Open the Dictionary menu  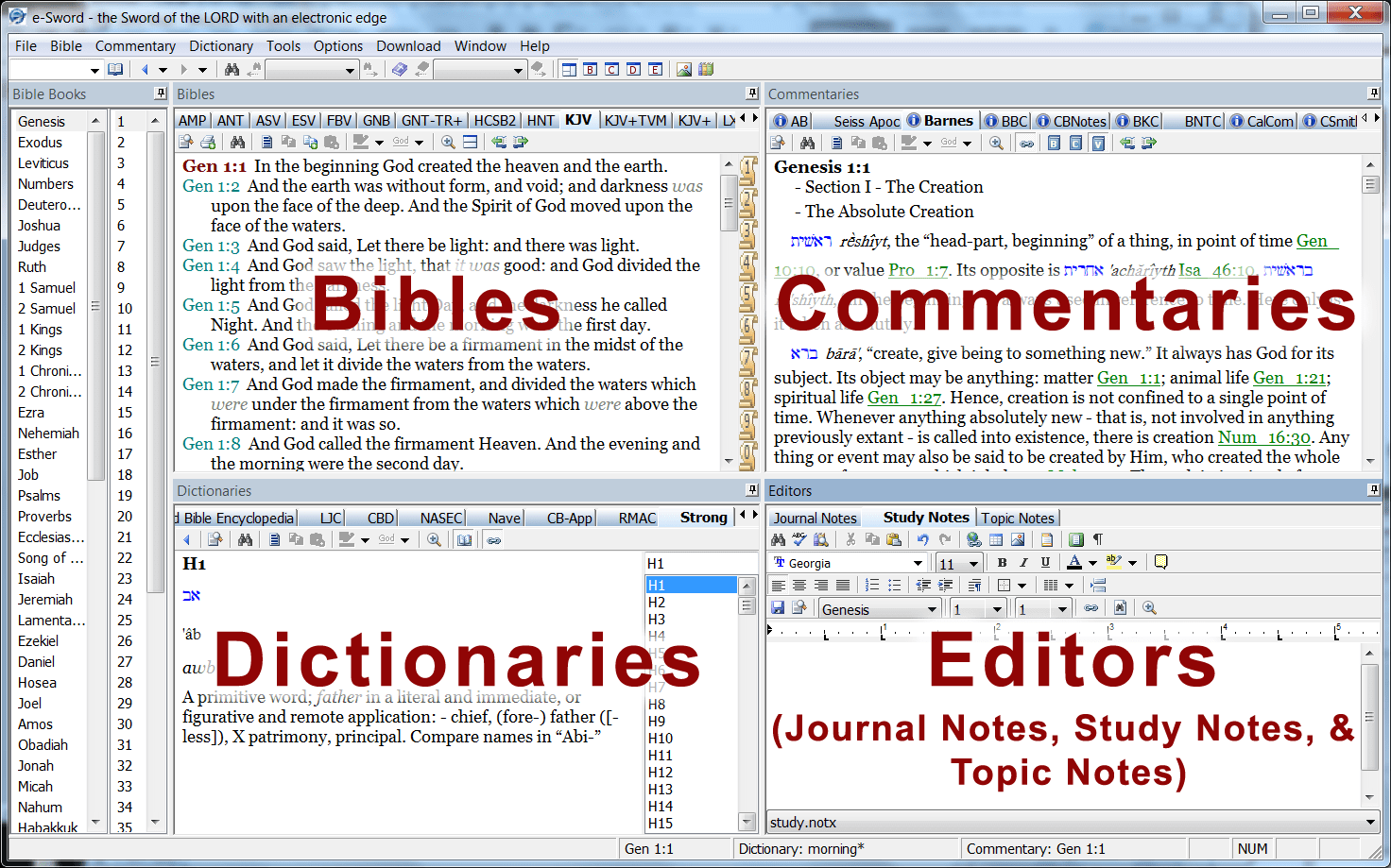coord(221,45)
